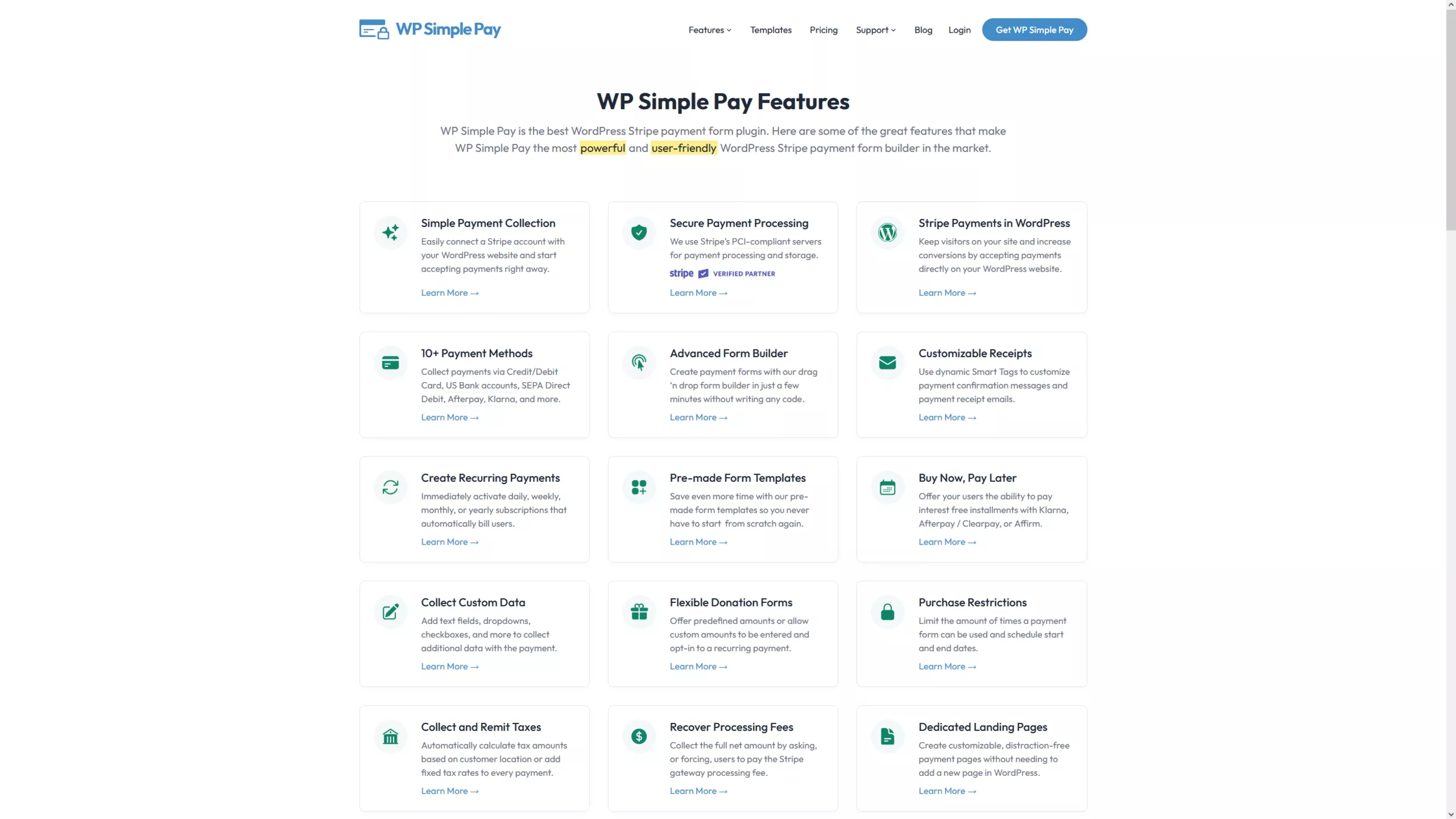
Task: Select the Templates menu item
Action: (x=770, y=30)
